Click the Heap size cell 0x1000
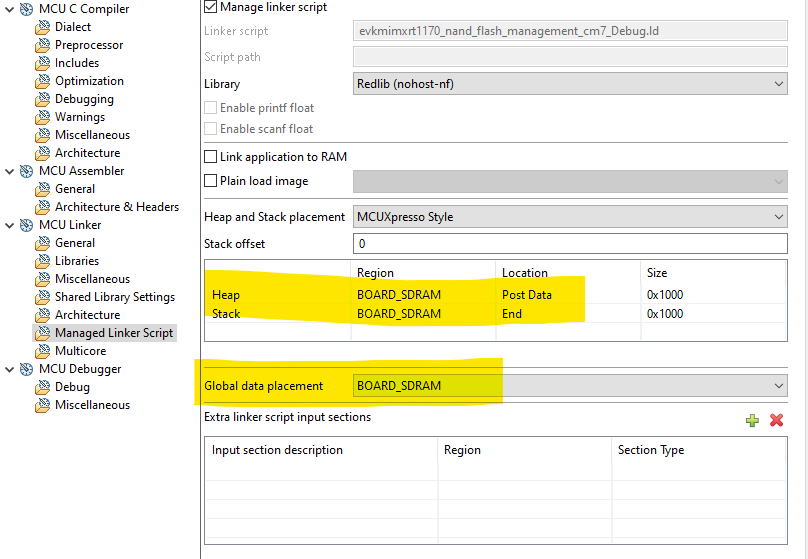The width and height of the screenshot is (808, 559). (665, 295)
